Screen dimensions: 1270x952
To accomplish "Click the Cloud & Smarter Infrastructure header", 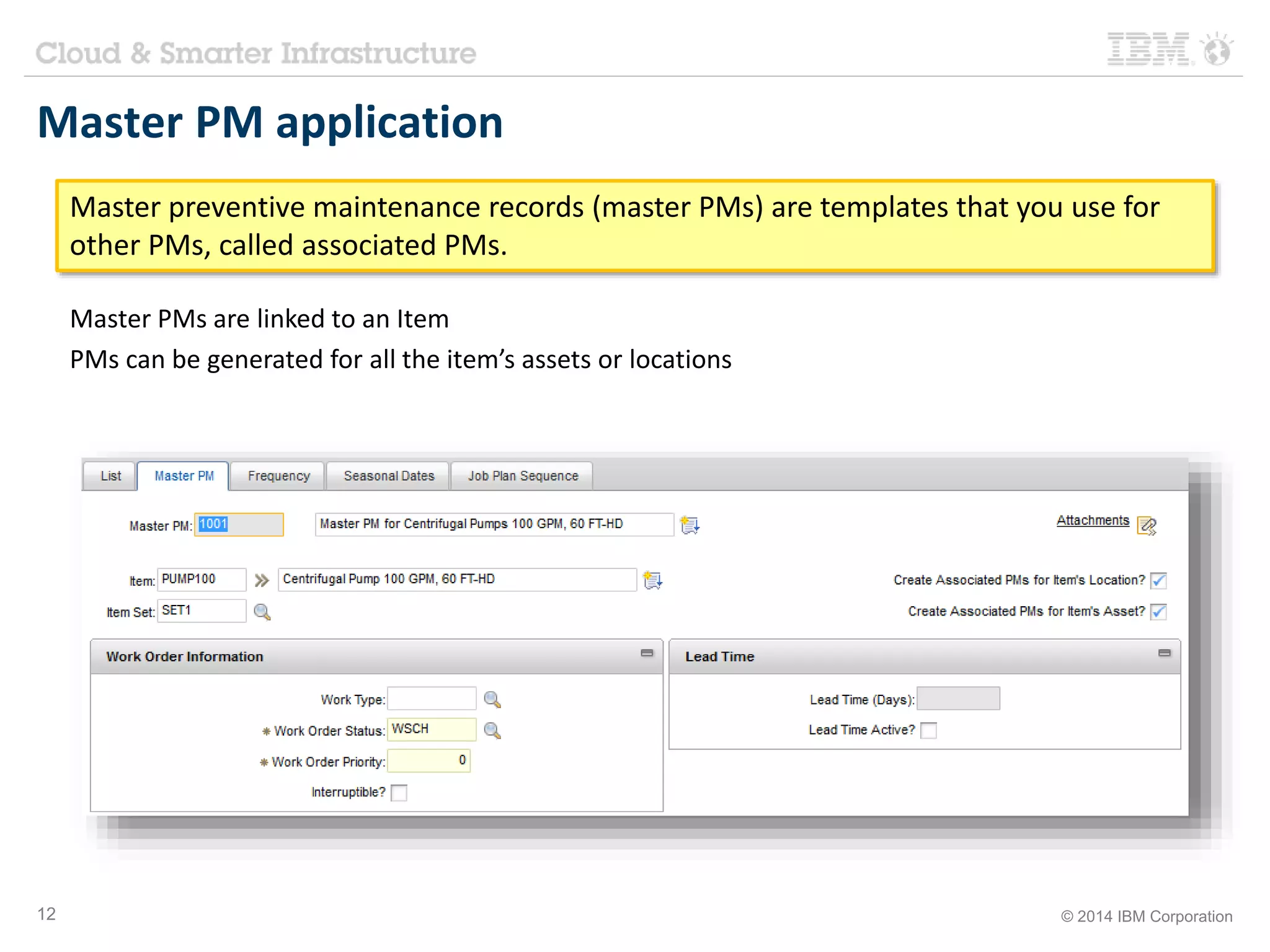I will [x=255, y=53].
